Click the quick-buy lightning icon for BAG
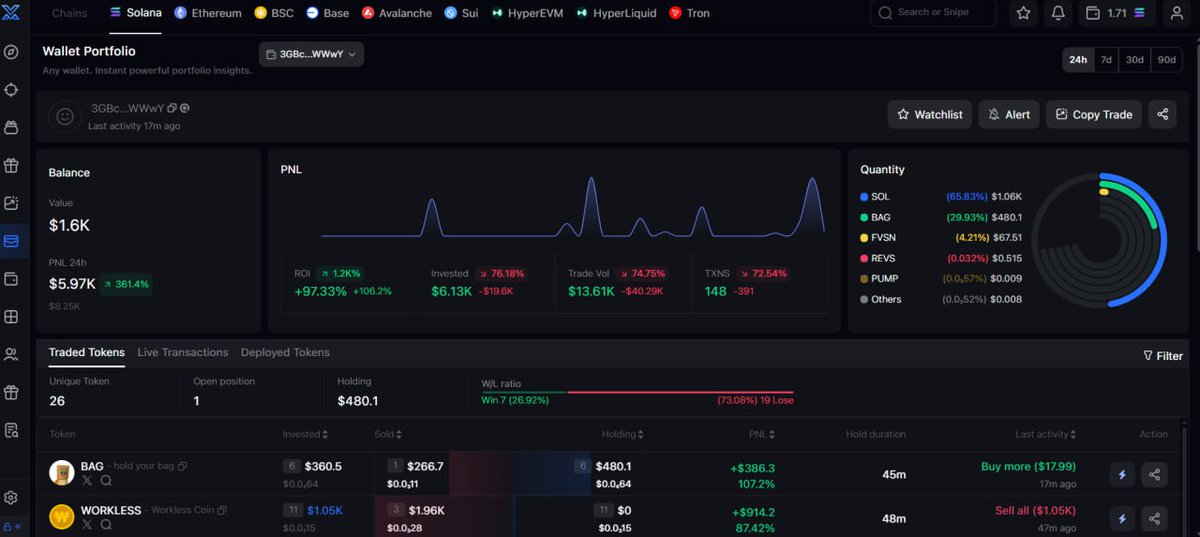 1122,474
